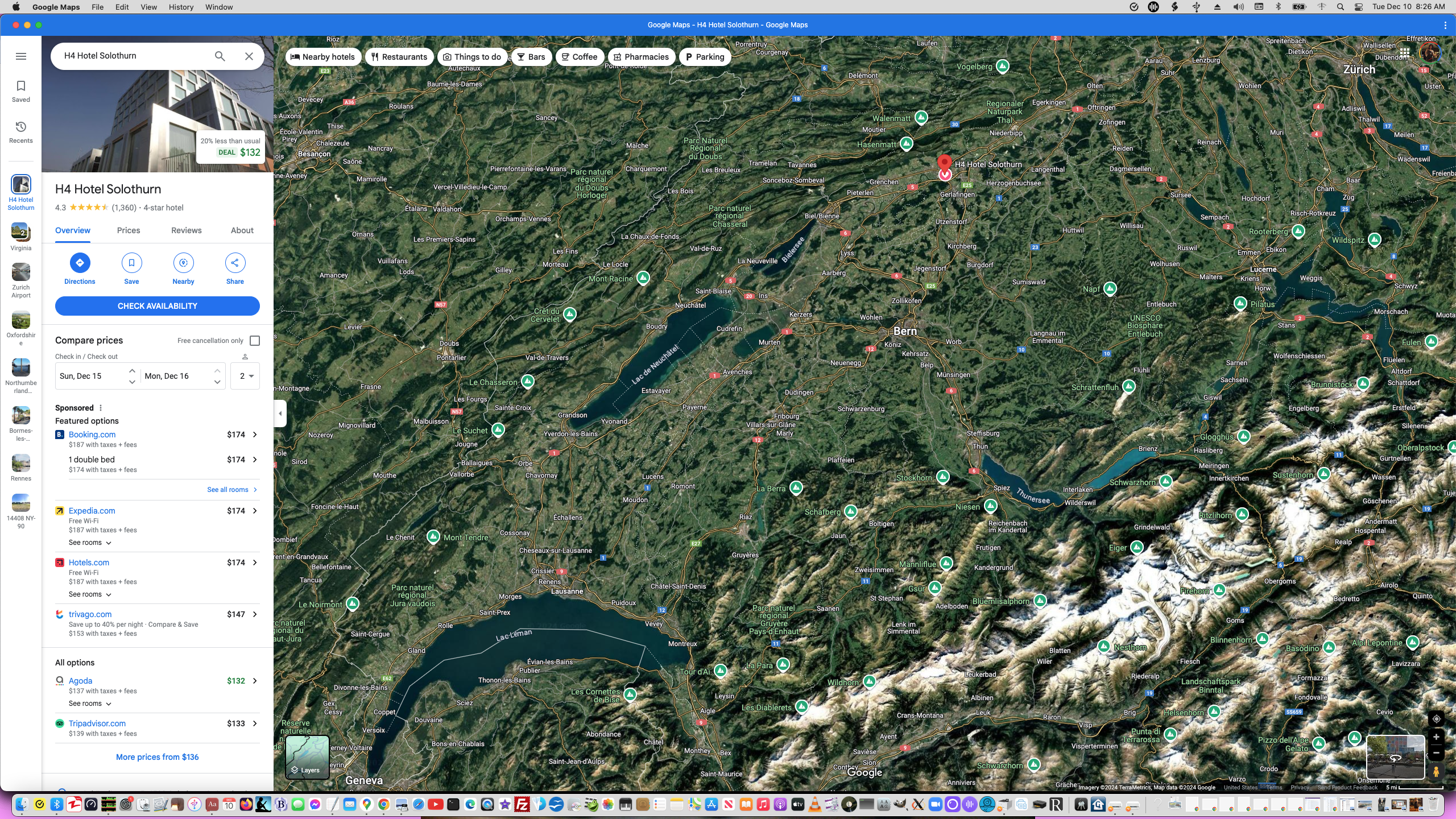Zoom in the map with plus button
Image resolution: width=1456 pixels, height=819 pixels.
1436,737
